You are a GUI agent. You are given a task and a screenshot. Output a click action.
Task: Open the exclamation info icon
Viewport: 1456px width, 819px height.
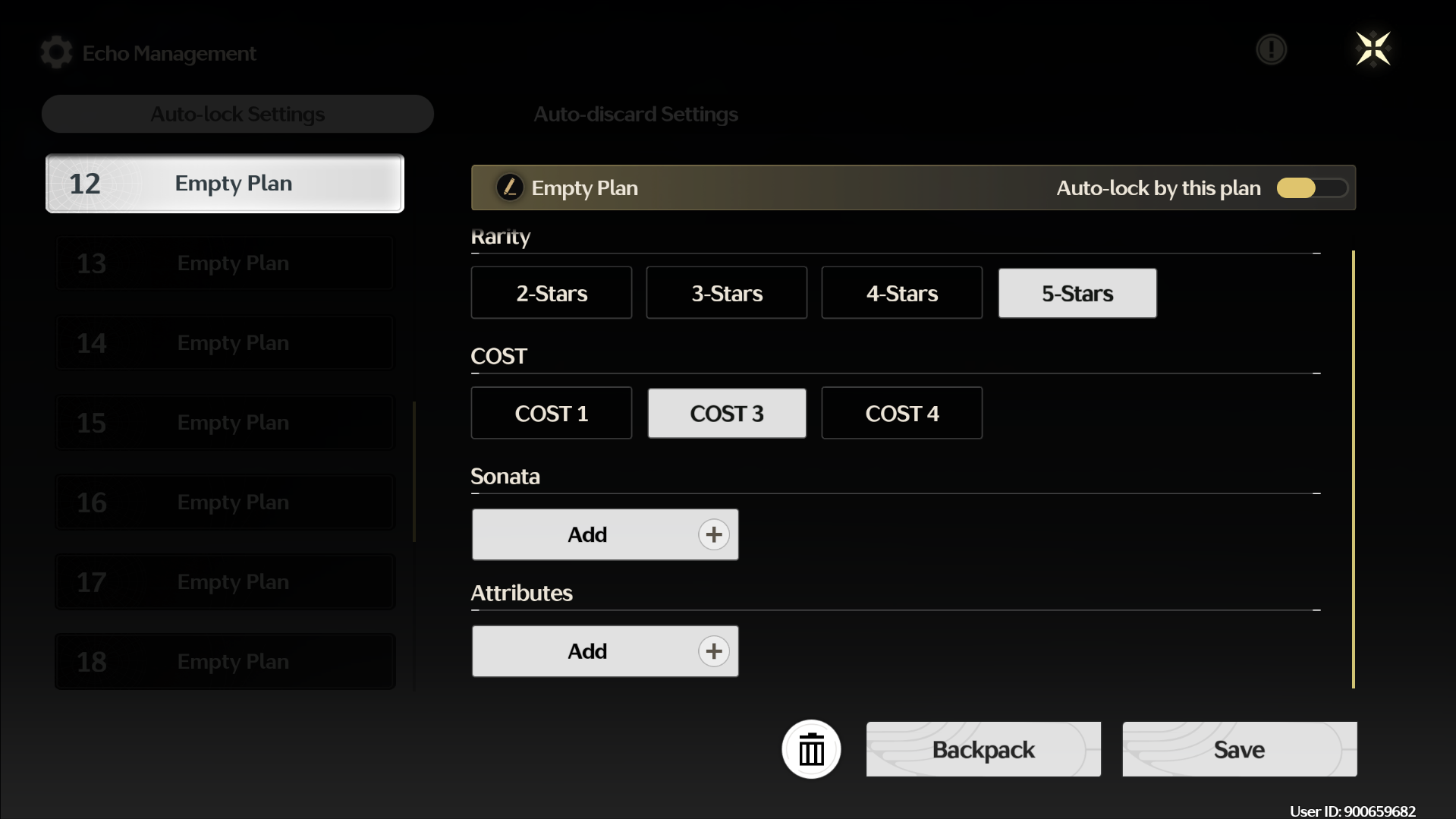click(1271, 49)
